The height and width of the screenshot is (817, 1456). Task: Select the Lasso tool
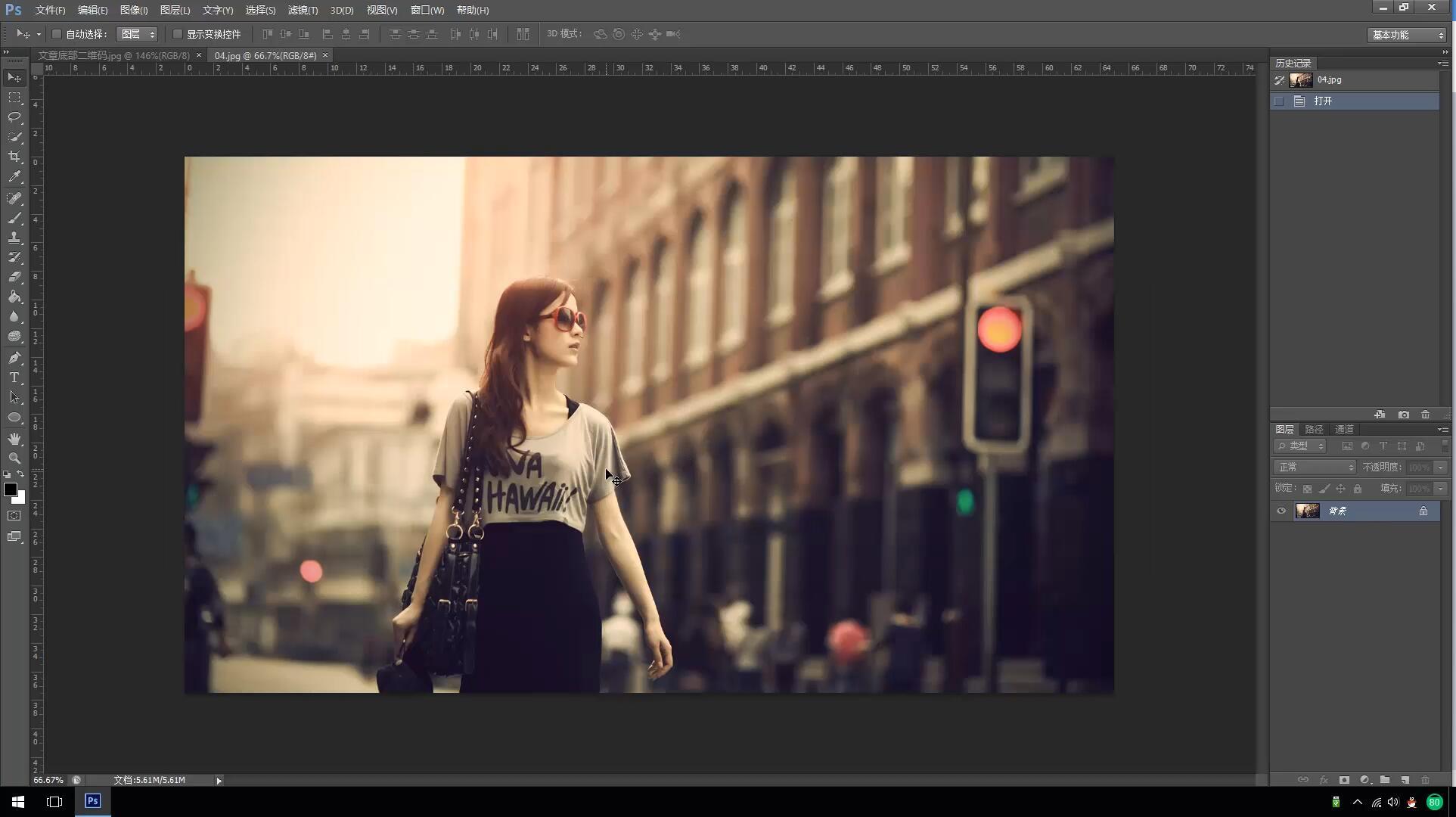click(14, 117)
